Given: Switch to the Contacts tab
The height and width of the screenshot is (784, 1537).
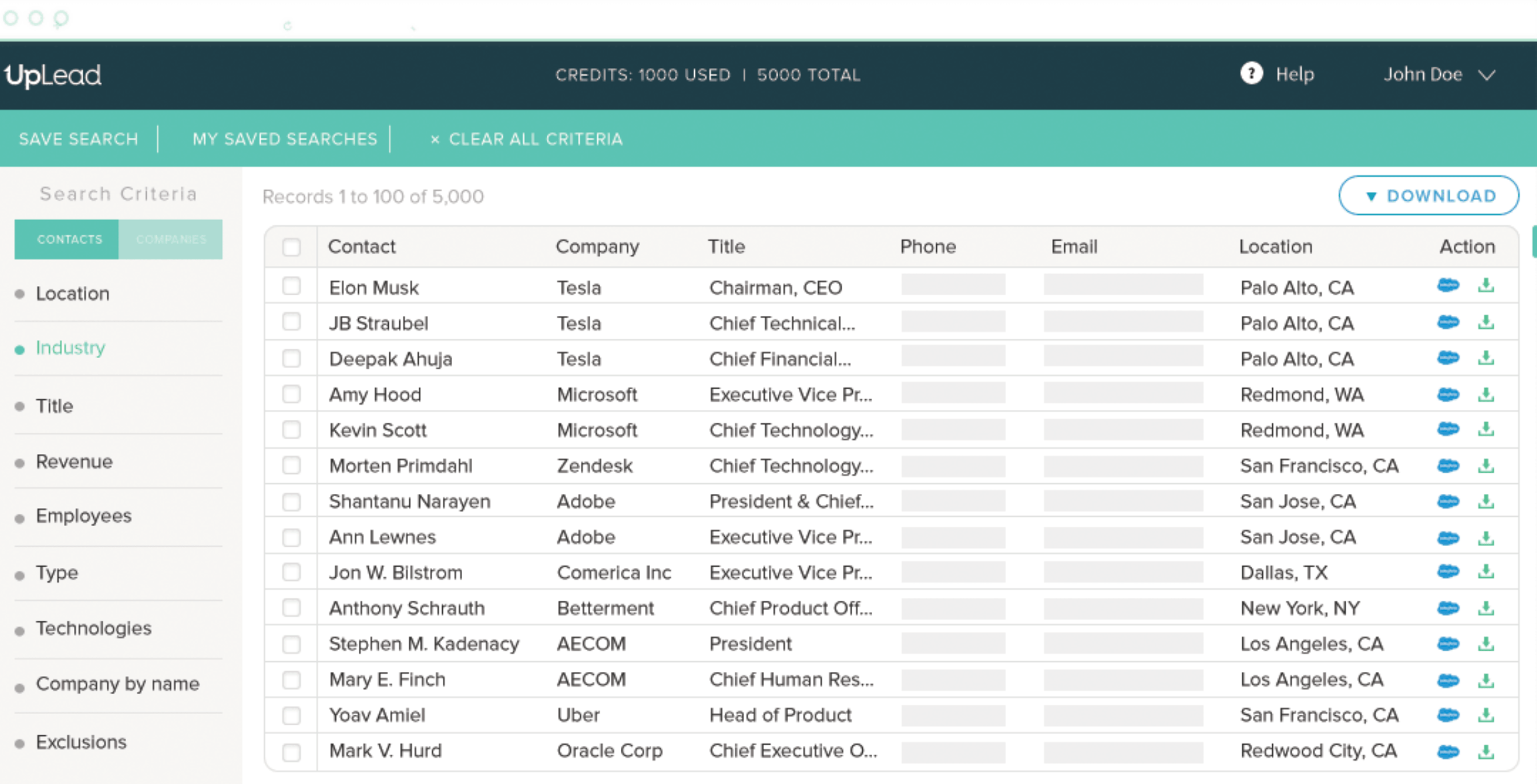Looking at the screenshot, I should [x=67, y=239].
